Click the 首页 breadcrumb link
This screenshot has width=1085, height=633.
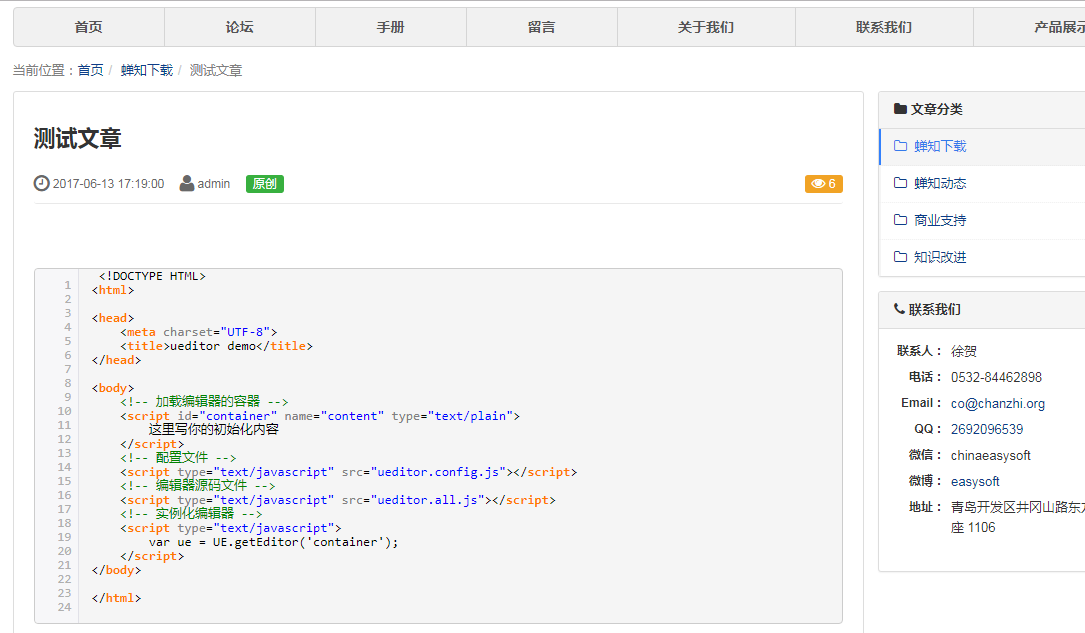pyautogui.click(x=90, y=70)
